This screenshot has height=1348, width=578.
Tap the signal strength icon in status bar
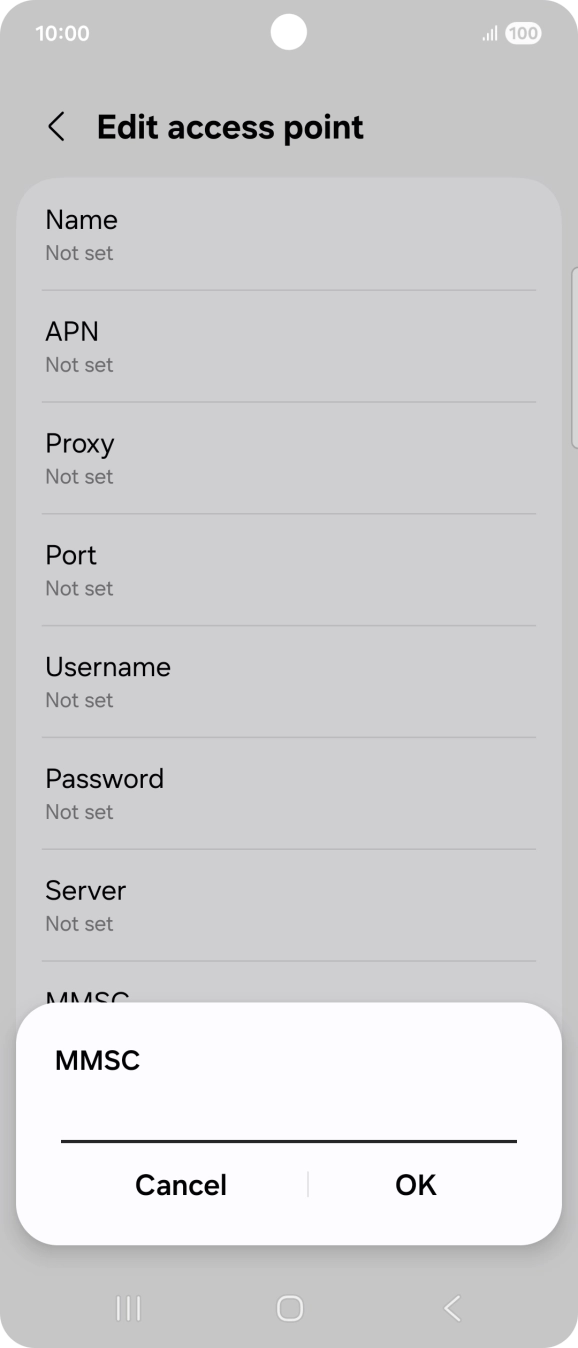pos(489,32)
